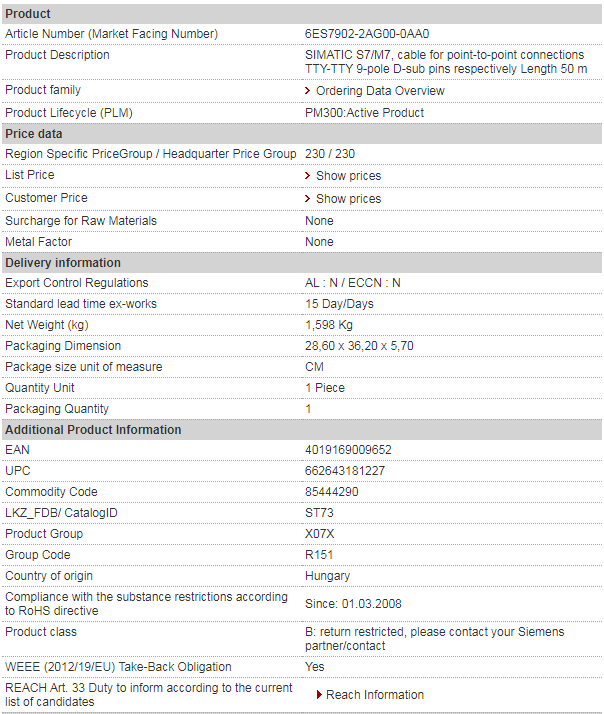Click the Packaging Dimension value
This screenshot has height=714, width=604.
coord(359,346)
